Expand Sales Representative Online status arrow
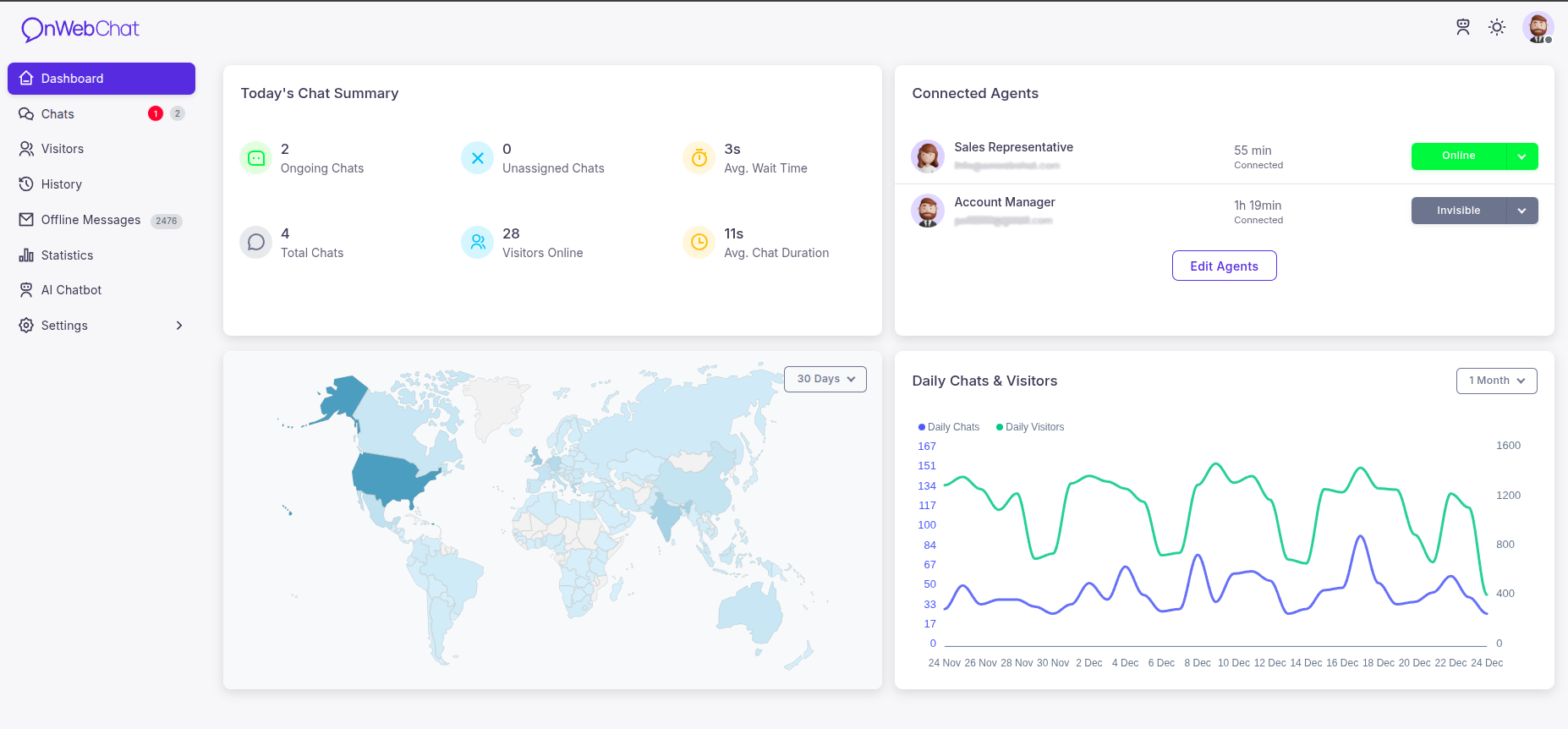 click(x=1521, y=156)
